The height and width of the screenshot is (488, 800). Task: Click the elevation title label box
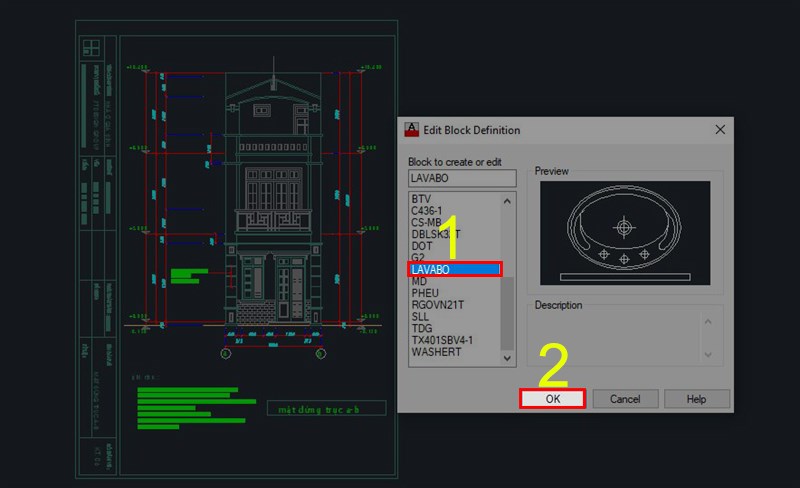[326, 408]
